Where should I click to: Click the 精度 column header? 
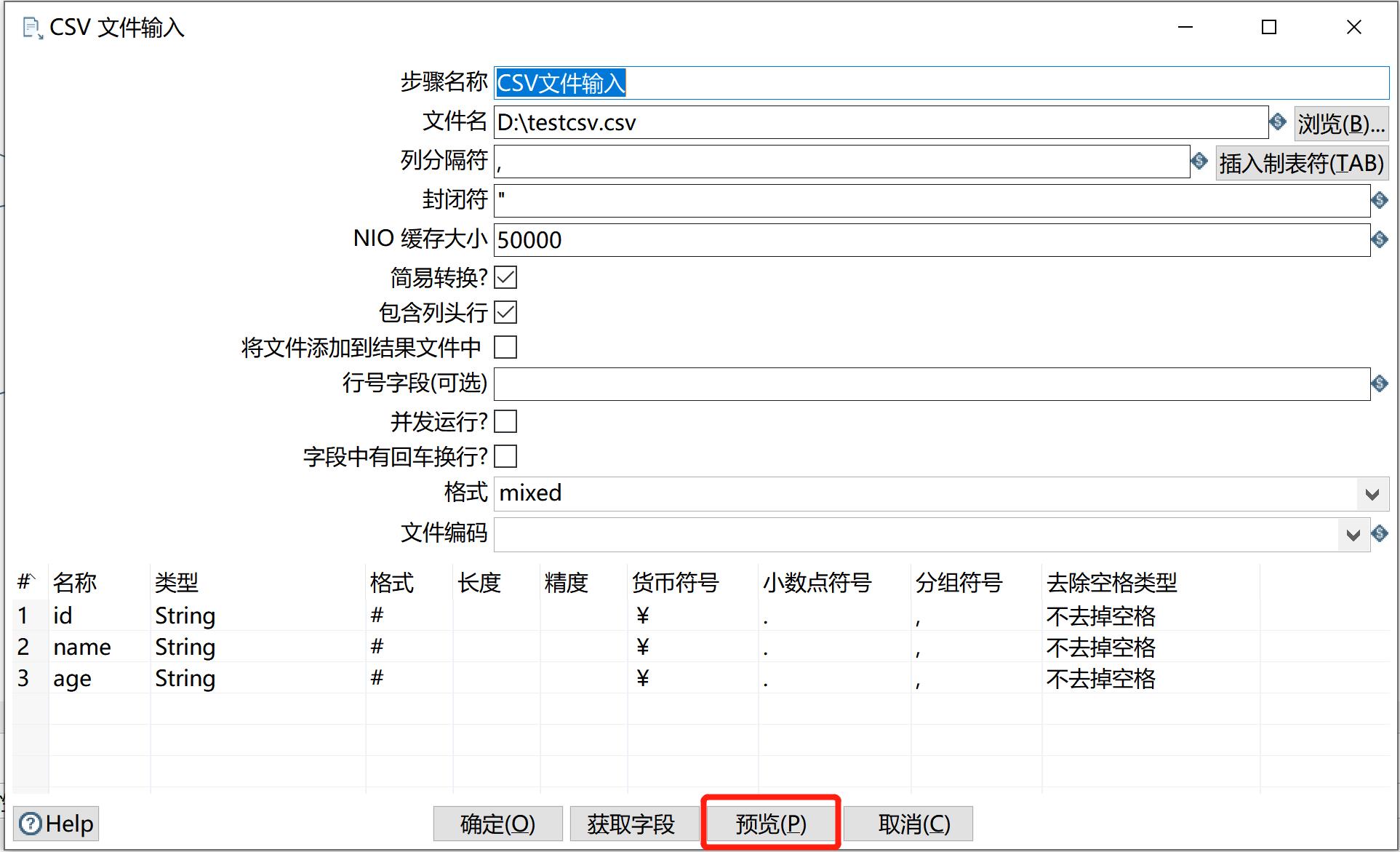[583, 582]
